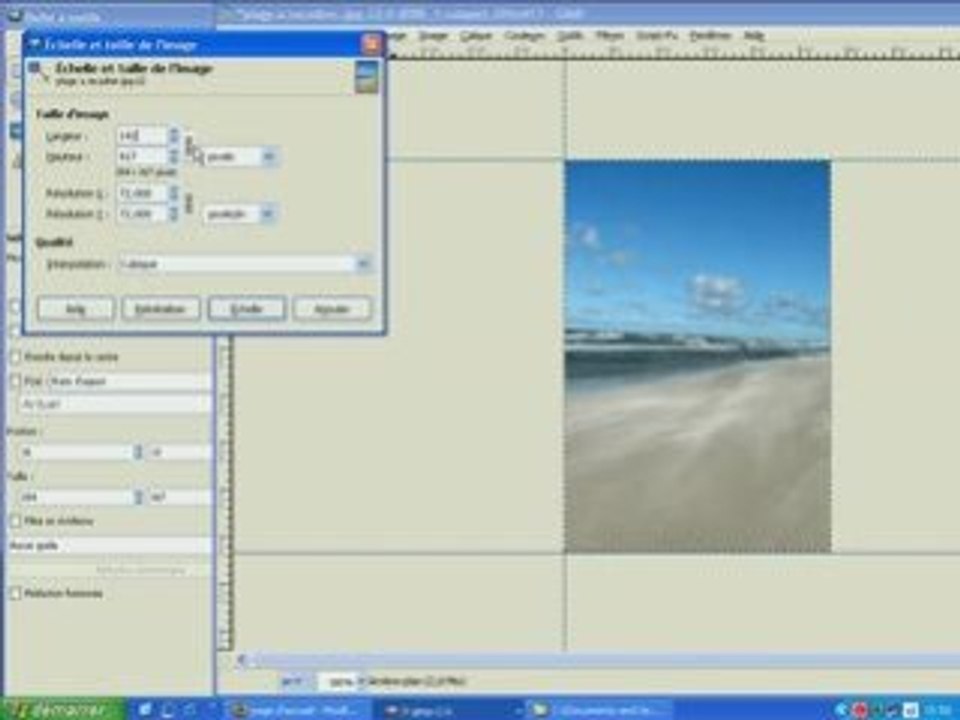This screenshot has height=720, width=960.
Task: Open the Fenêtres menu
Action: pos(710,36)
